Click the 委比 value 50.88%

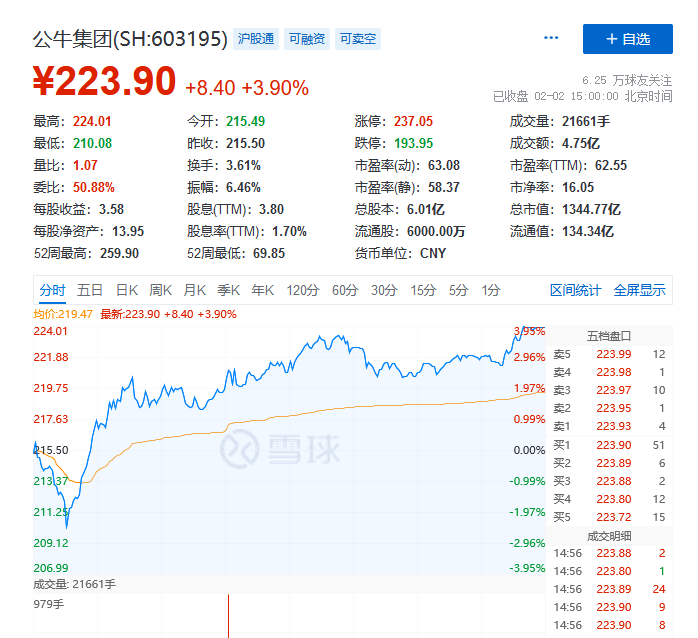pos(94,187)
